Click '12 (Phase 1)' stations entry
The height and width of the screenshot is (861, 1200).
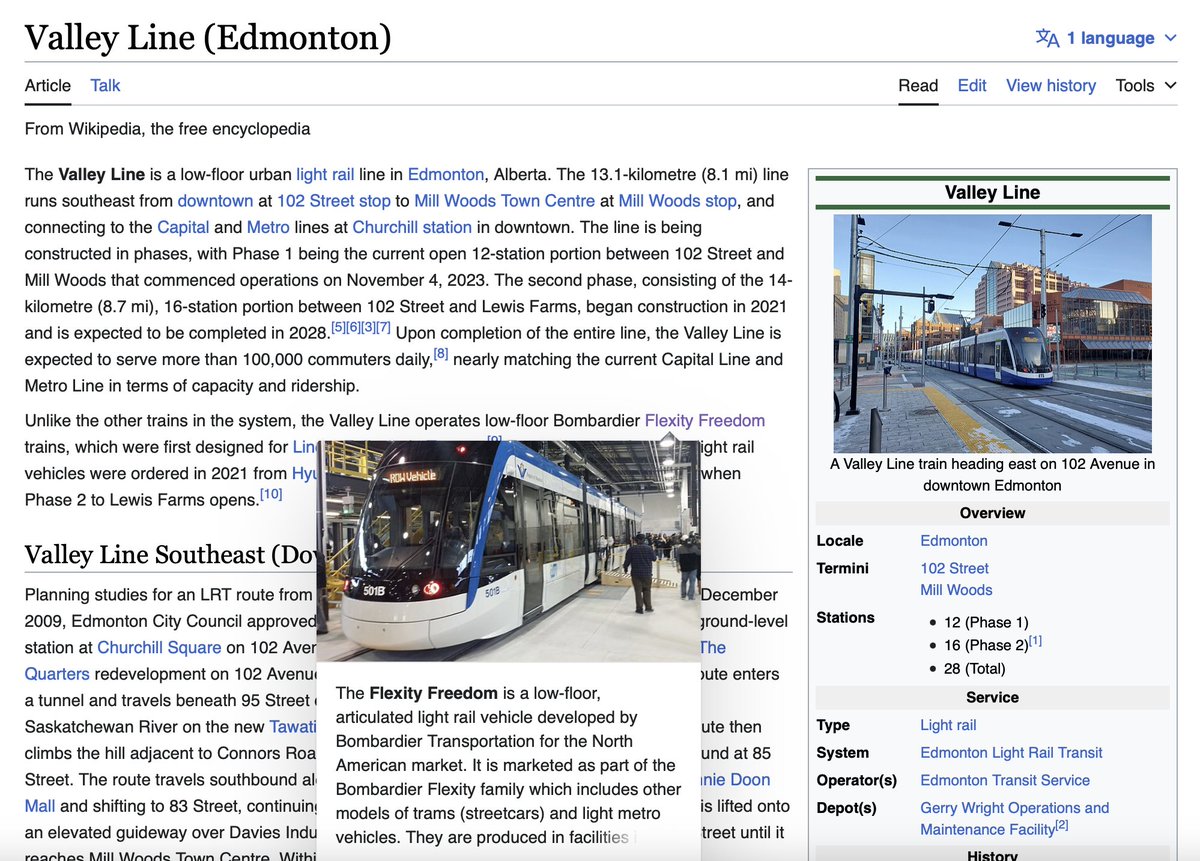[986, 622]
